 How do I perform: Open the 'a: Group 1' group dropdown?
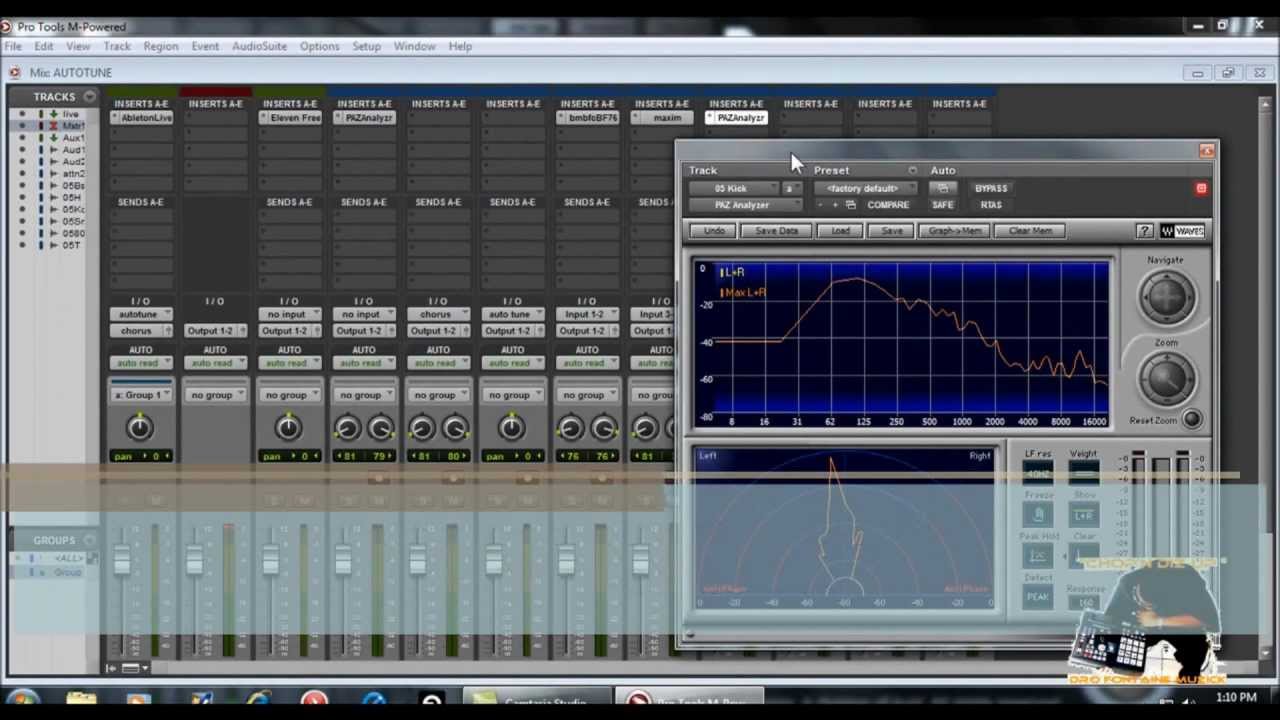point(141,395)
